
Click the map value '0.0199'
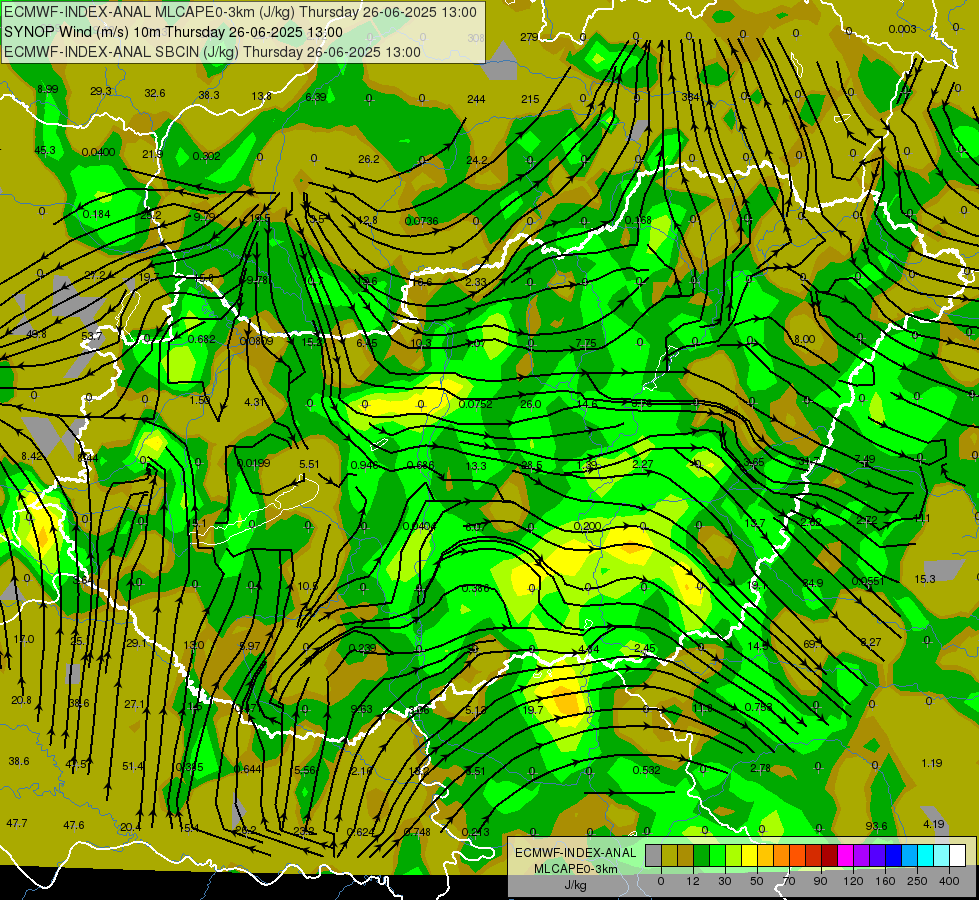pyautogui.click(x=253, y=463)
